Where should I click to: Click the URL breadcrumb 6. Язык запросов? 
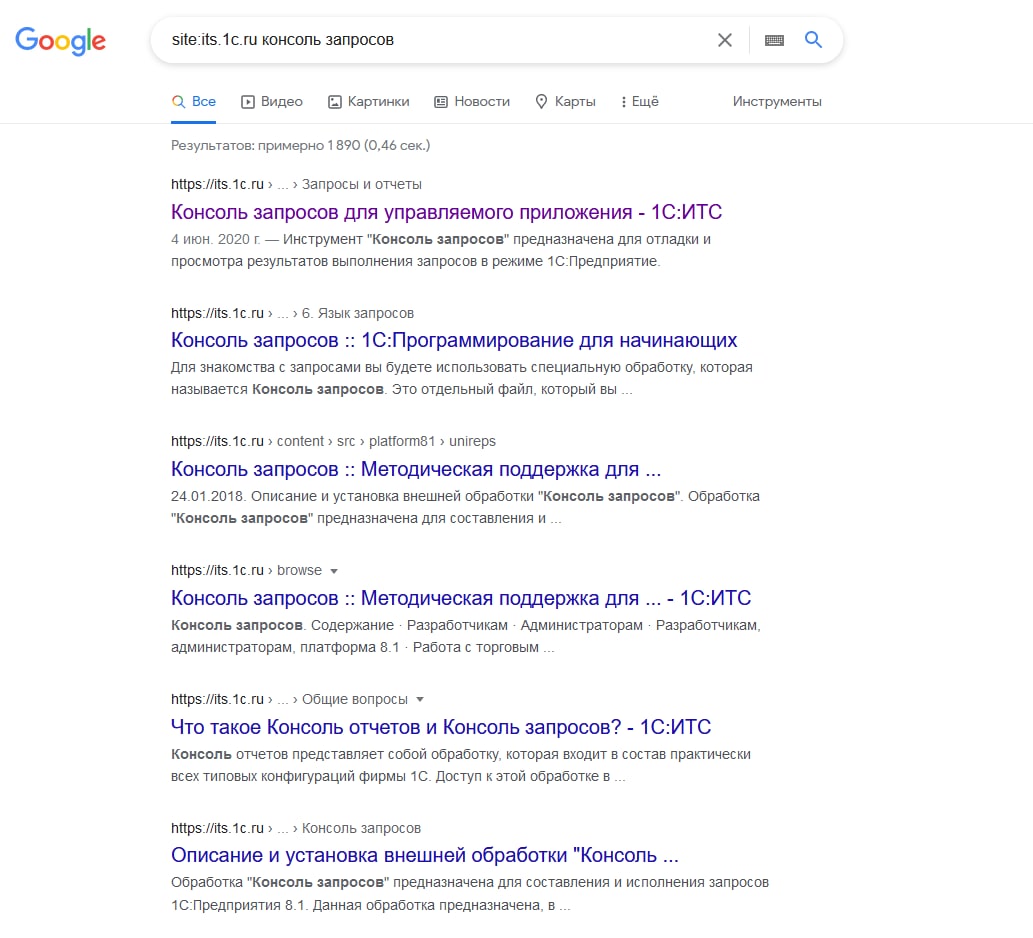click(358, 314)
